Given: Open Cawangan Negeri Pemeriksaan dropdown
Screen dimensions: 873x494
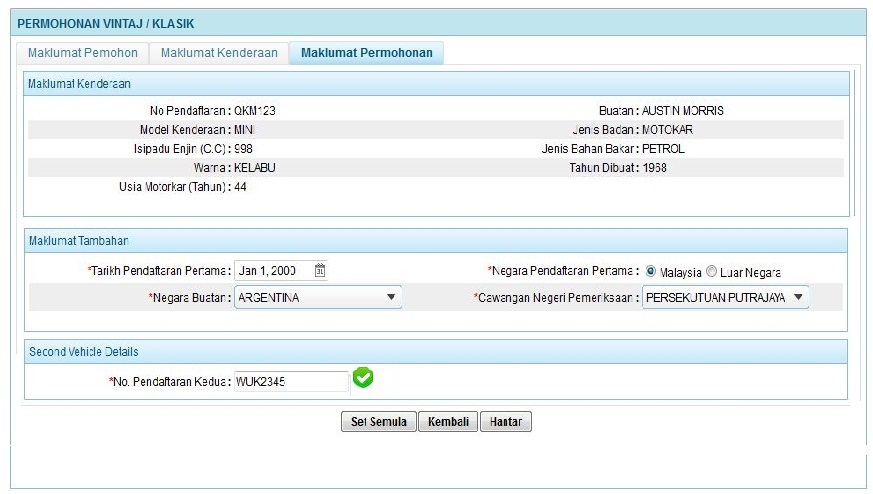Looking at the screenshot, I should point(725,297).
